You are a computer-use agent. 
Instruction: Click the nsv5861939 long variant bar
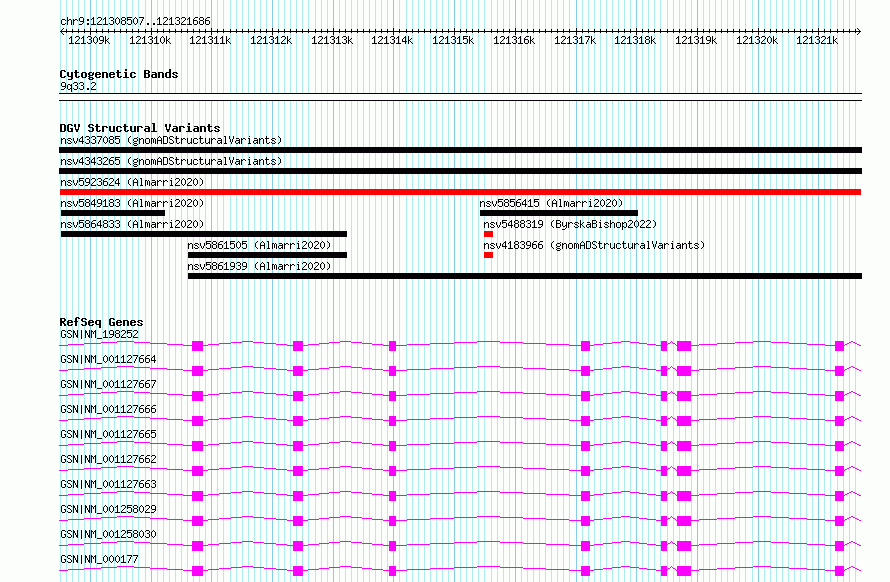(x=525, y=277)
